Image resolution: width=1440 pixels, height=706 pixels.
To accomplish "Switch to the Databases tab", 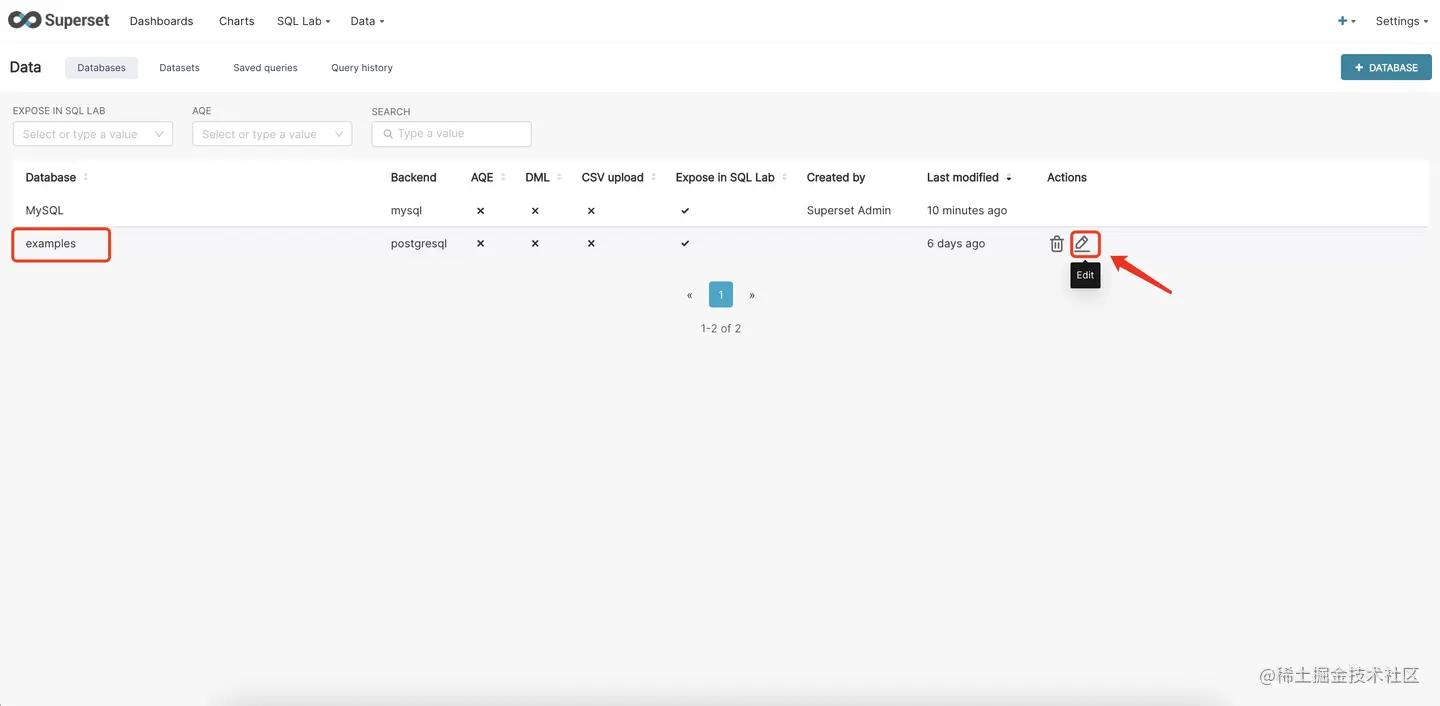I will point(102,68).
